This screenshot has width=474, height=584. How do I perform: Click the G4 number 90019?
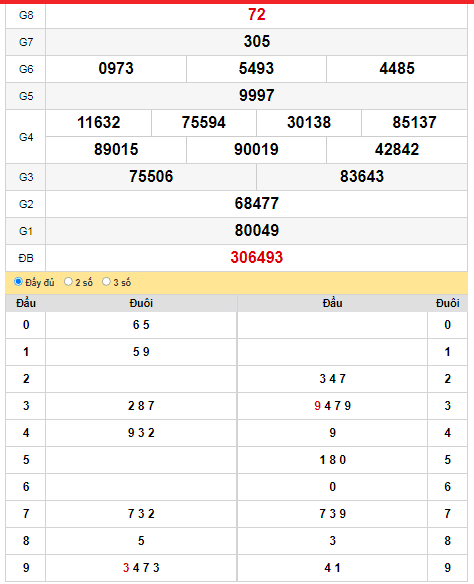tap(256, 149)
